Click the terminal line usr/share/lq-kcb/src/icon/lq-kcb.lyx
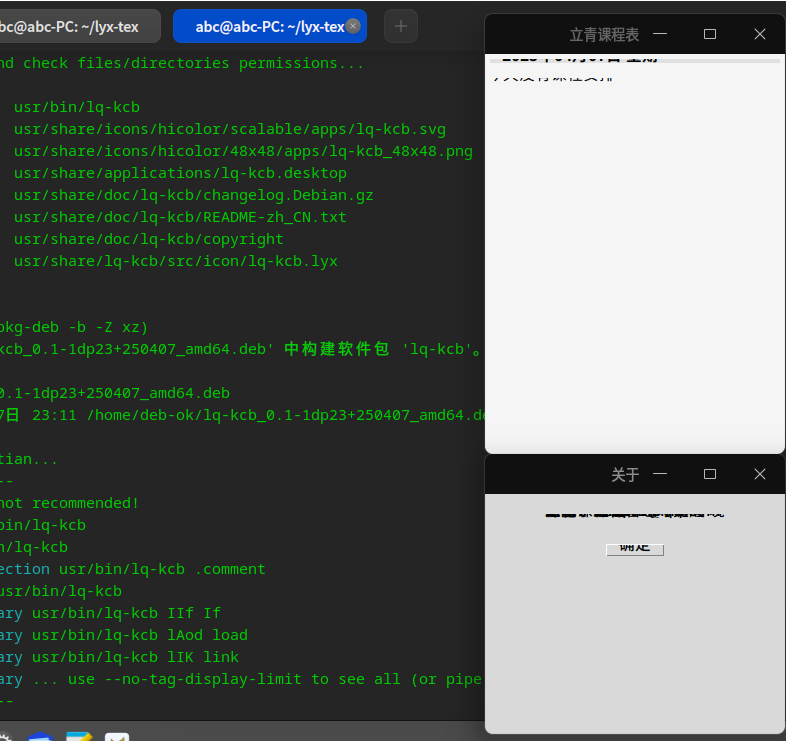 click(x=176, y=262)
